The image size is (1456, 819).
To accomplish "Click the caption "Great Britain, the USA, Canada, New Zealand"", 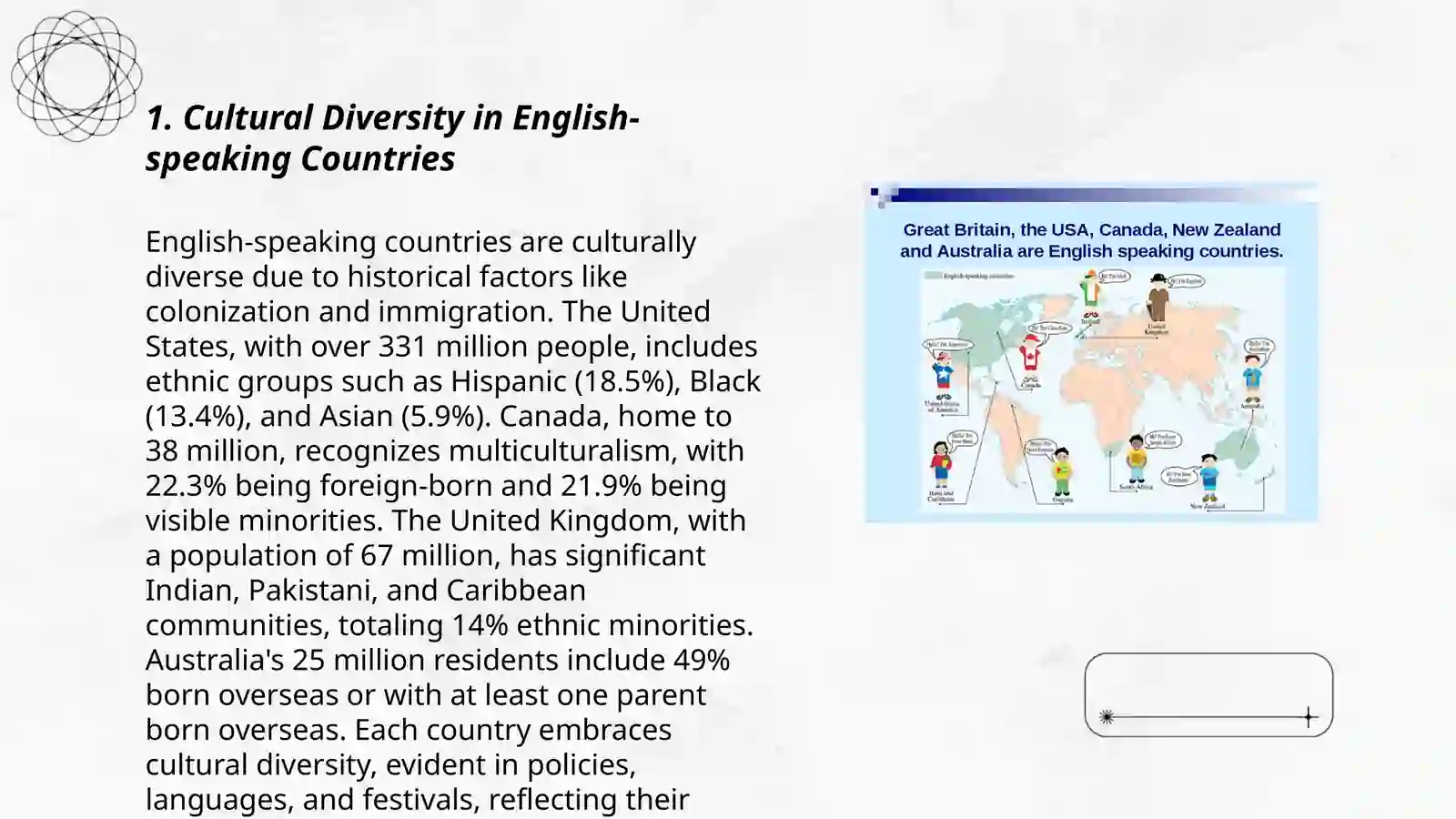I will pos(1091,229).
